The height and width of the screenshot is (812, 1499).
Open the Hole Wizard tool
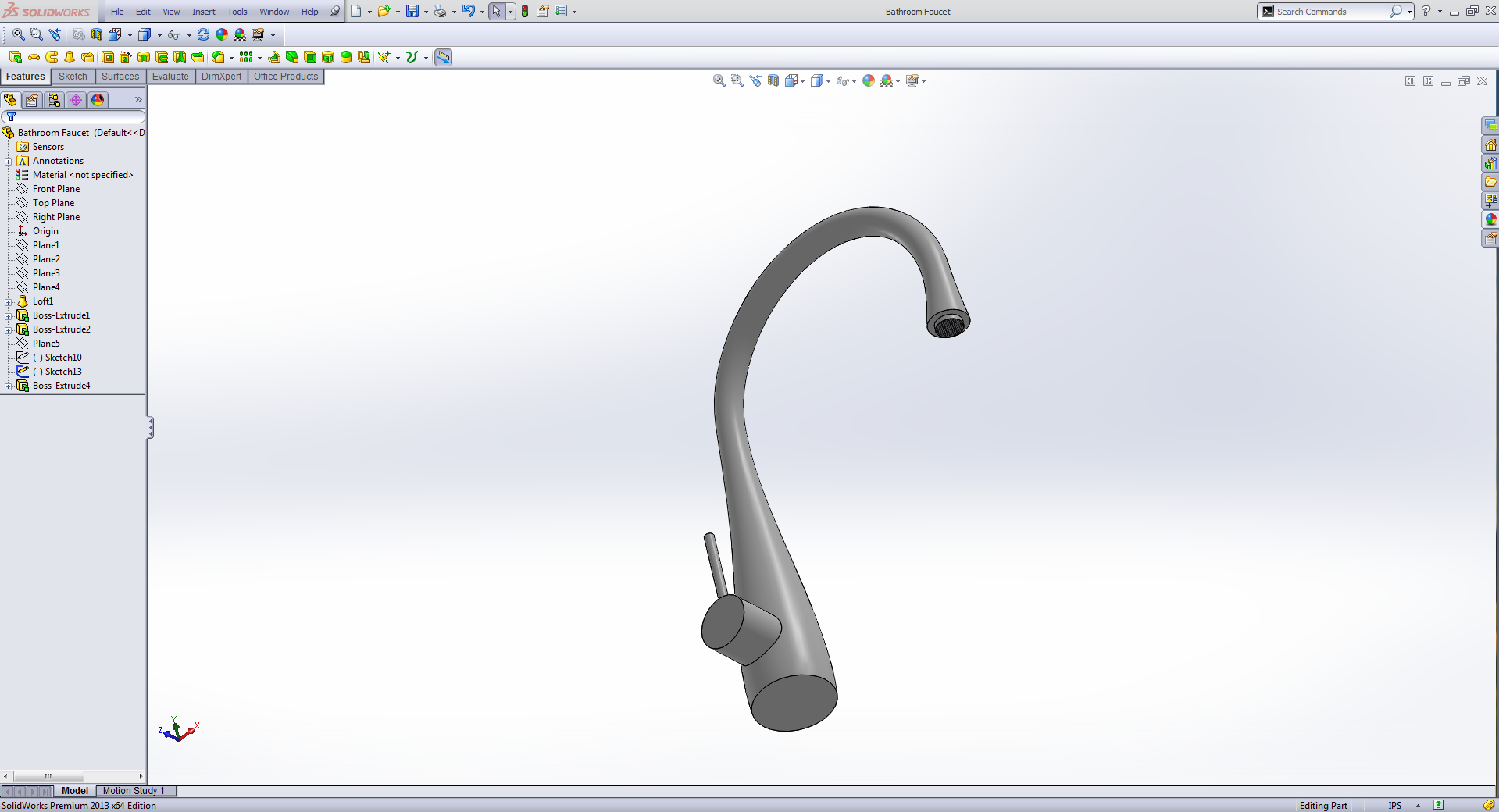pyautogui.click(x=125, y=57)
